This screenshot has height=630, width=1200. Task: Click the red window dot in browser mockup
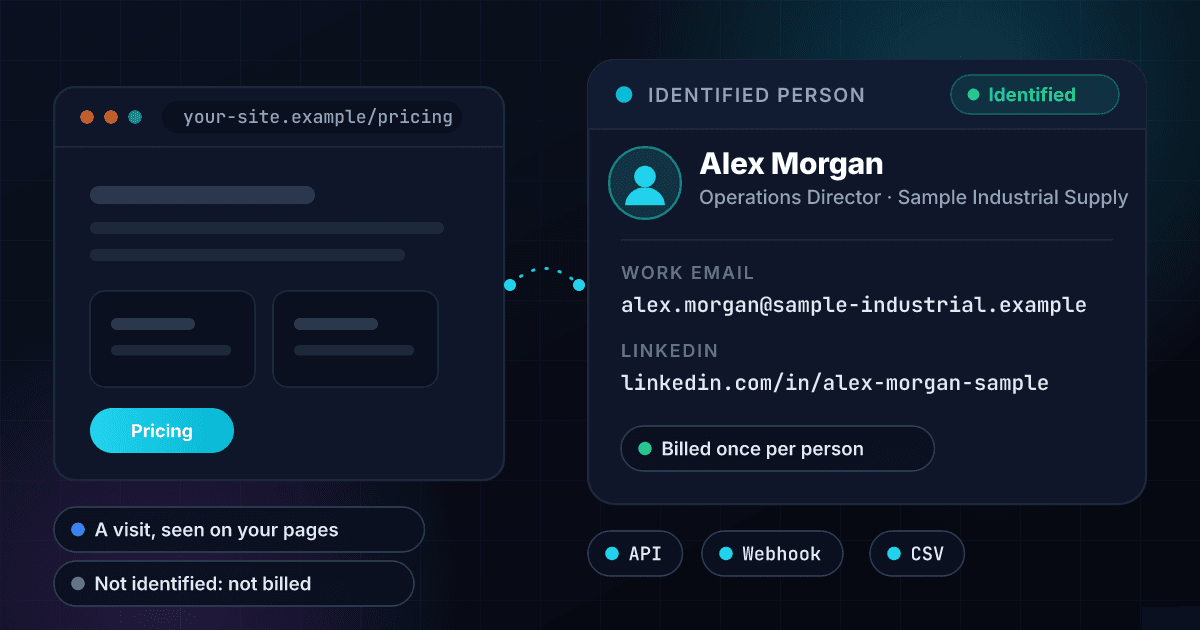tap(87, 117)
